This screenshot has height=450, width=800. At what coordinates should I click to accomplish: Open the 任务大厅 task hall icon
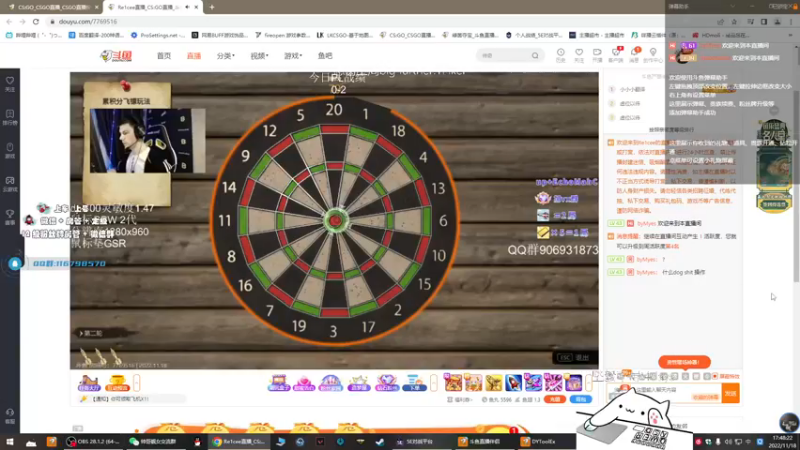[89, 383]
